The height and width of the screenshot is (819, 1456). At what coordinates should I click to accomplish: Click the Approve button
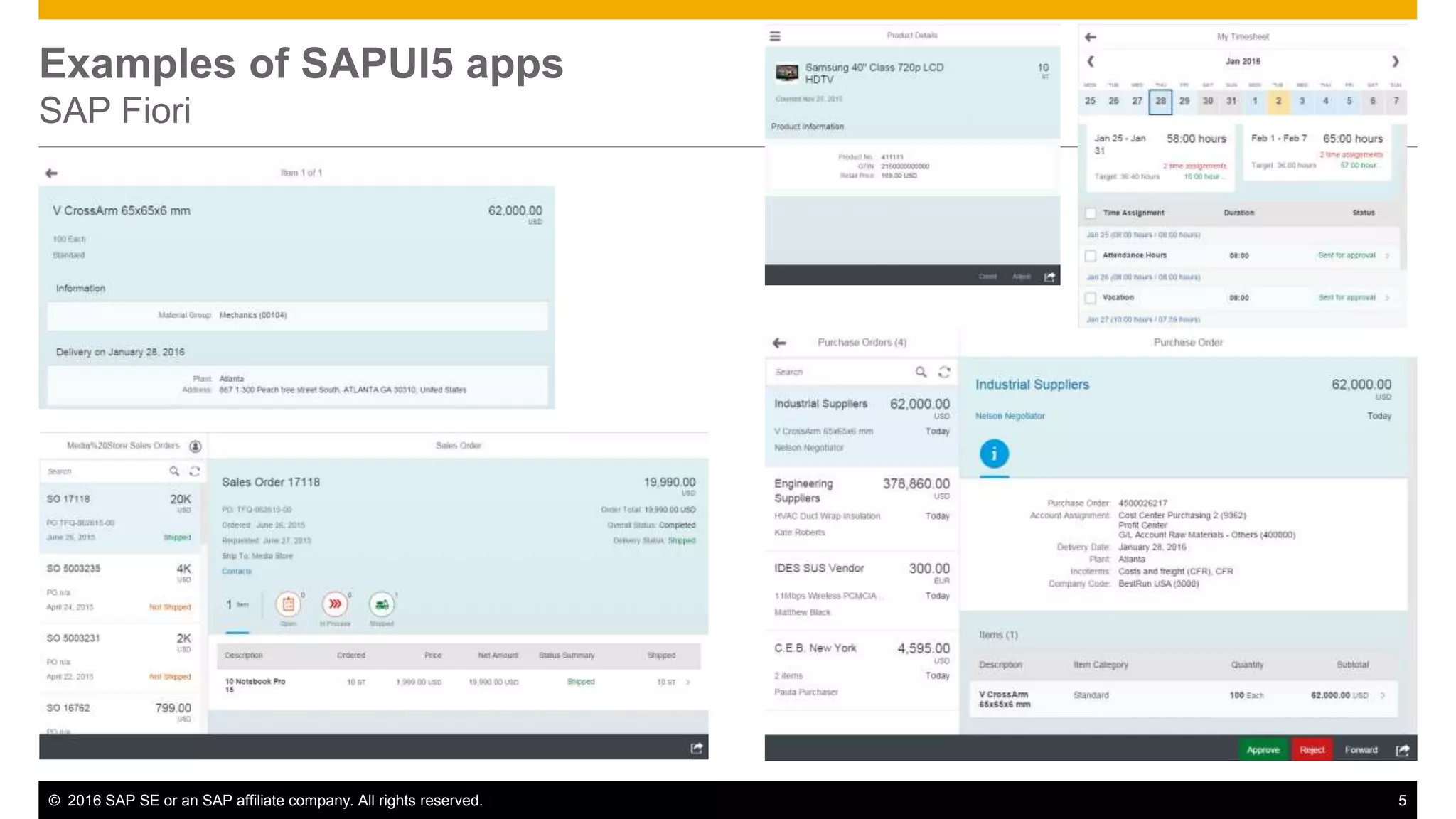click(x=1263, y=750)
